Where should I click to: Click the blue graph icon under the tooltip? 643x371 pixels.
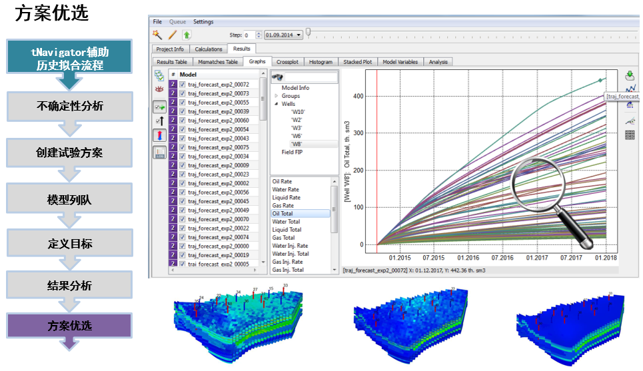[x=630, y=105]
